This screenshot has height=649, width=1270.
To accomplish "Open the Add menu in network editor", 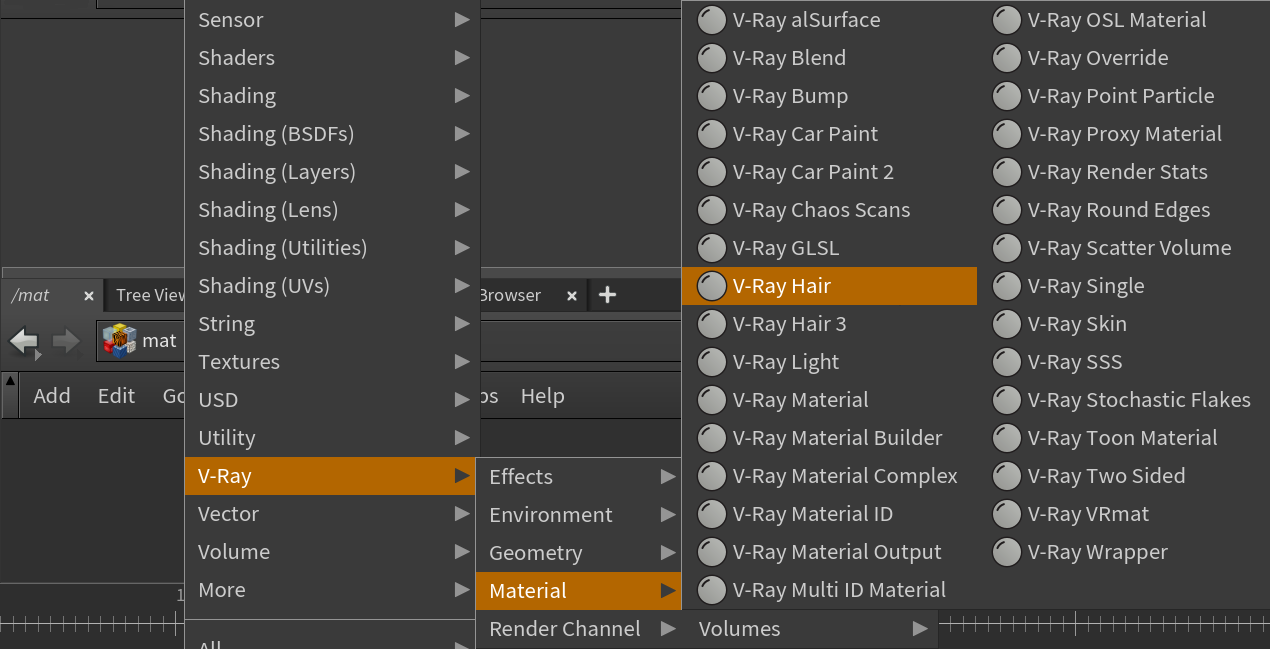I will pyautogui.click(x=52, y=396).
